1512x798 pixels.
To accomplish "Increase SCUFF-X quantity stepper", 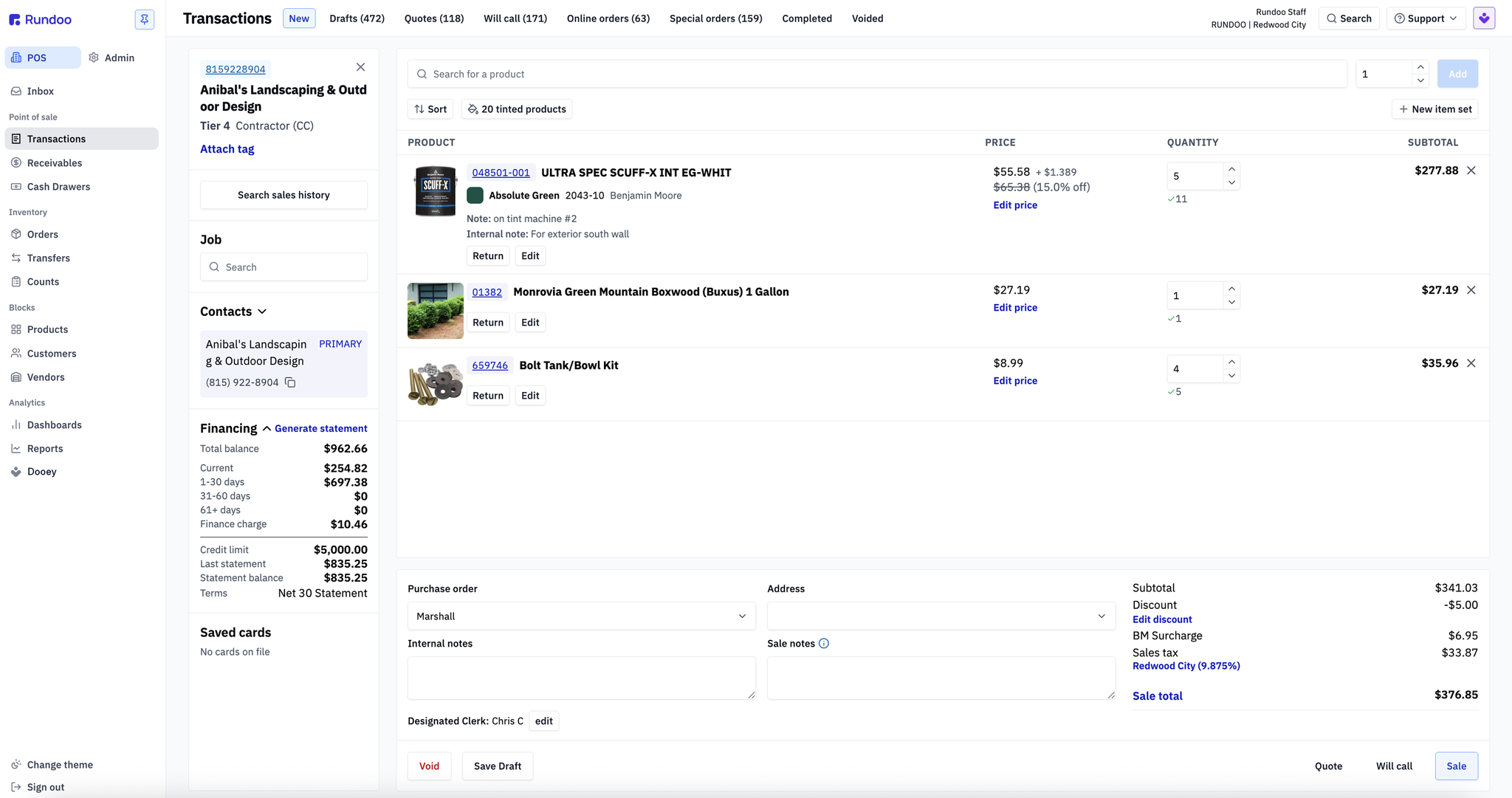I will [1231, 170].
